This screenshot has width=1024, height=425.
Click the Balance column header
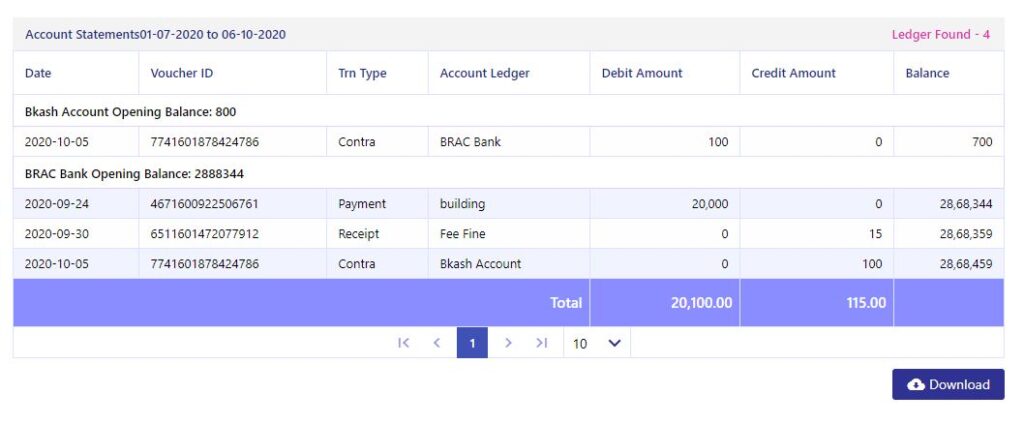927,73
